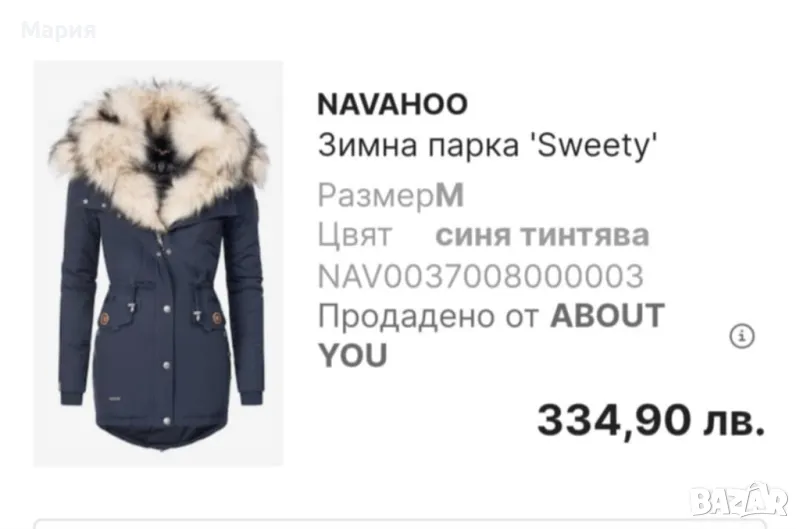This screenshot has width=800, height=529.
Task: Select the синя тинтява color value
Action: click(x=542, y=236)
